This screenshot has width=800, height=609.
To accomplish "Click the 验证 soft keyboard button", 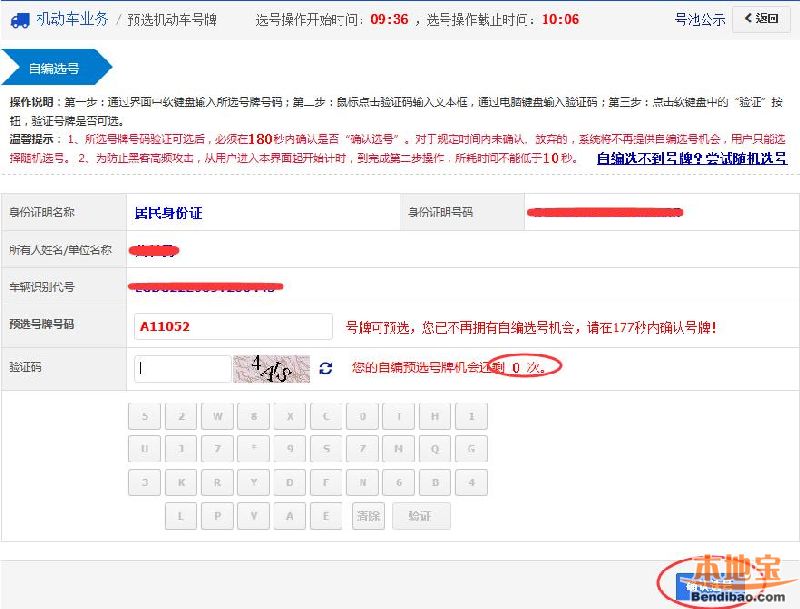I will pyautogui.click(x=421, y=516).
